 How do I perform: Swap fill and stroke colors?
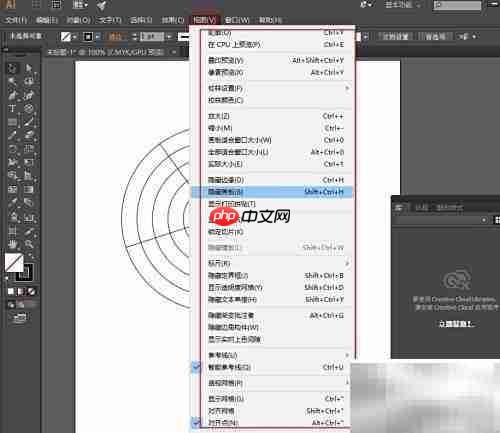[x=31, y=257]
